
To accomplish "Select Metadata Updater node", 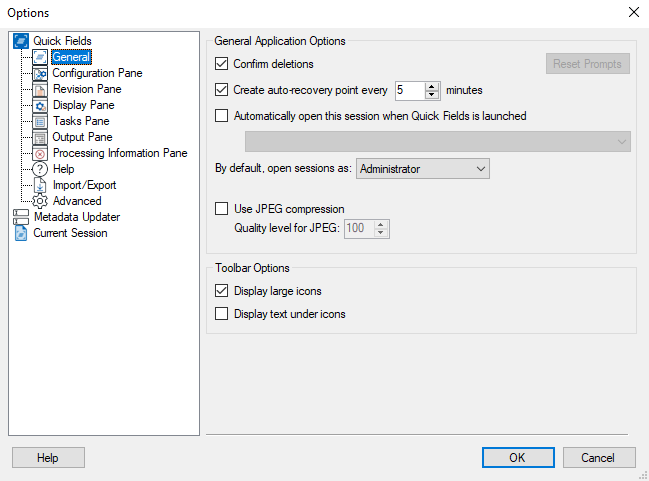I will pyautogui.click(x=77, y=217).
